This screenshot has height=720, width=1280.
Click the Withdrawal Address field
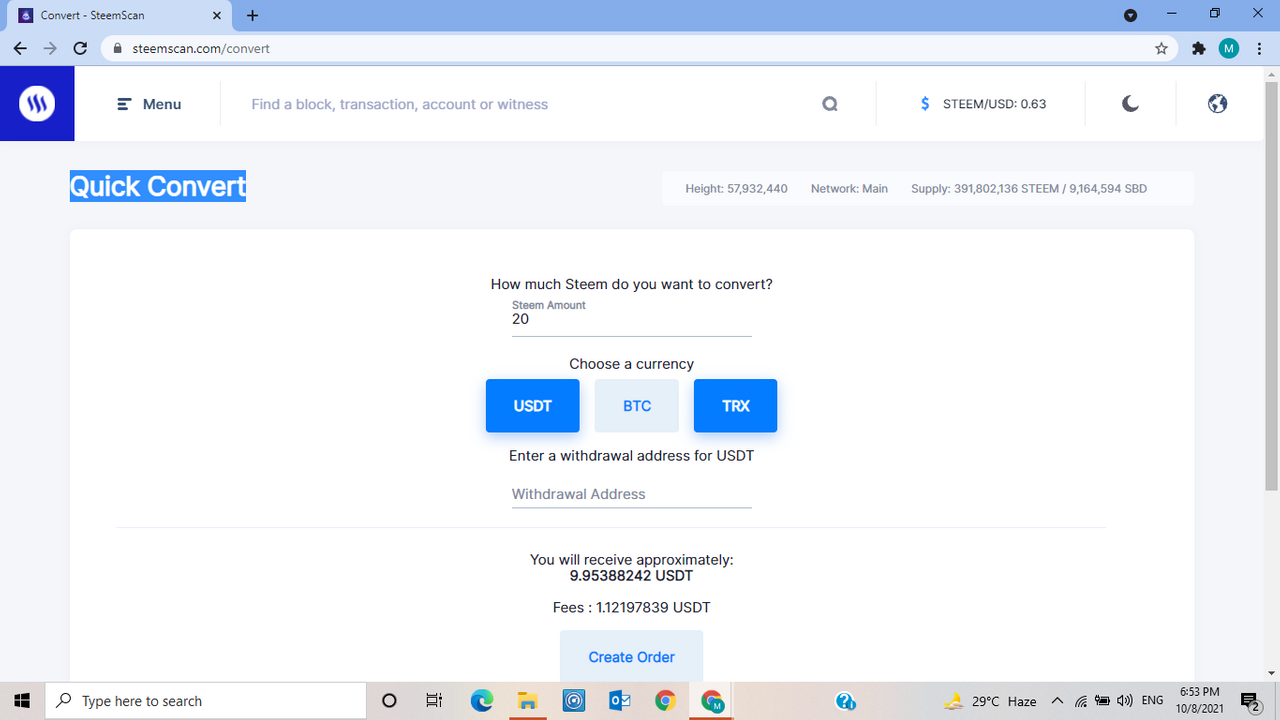pyautogui.click(x=631, y=494)
